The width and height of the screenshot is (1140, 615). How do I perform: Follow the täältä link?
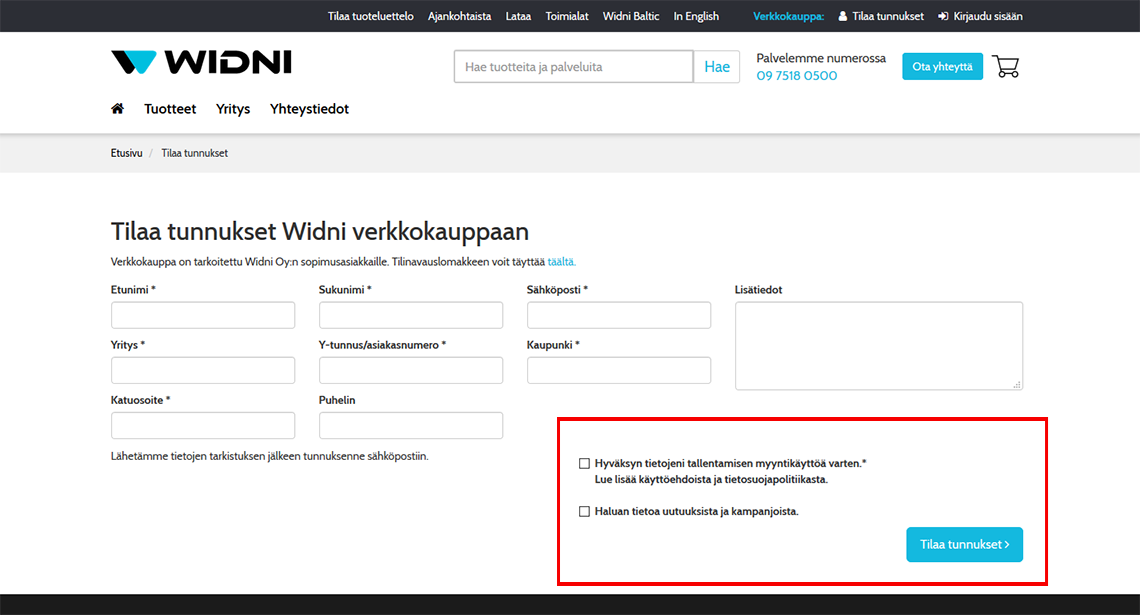pyautogui.click(x=561, y=262)
